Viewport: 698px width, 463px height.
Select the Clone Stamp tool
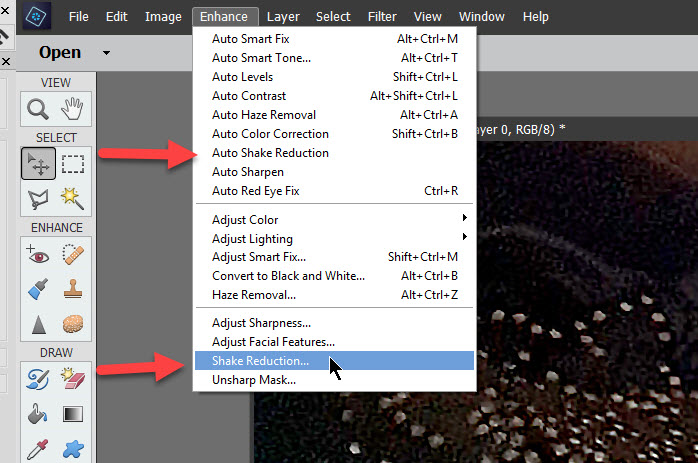[73, 288]
